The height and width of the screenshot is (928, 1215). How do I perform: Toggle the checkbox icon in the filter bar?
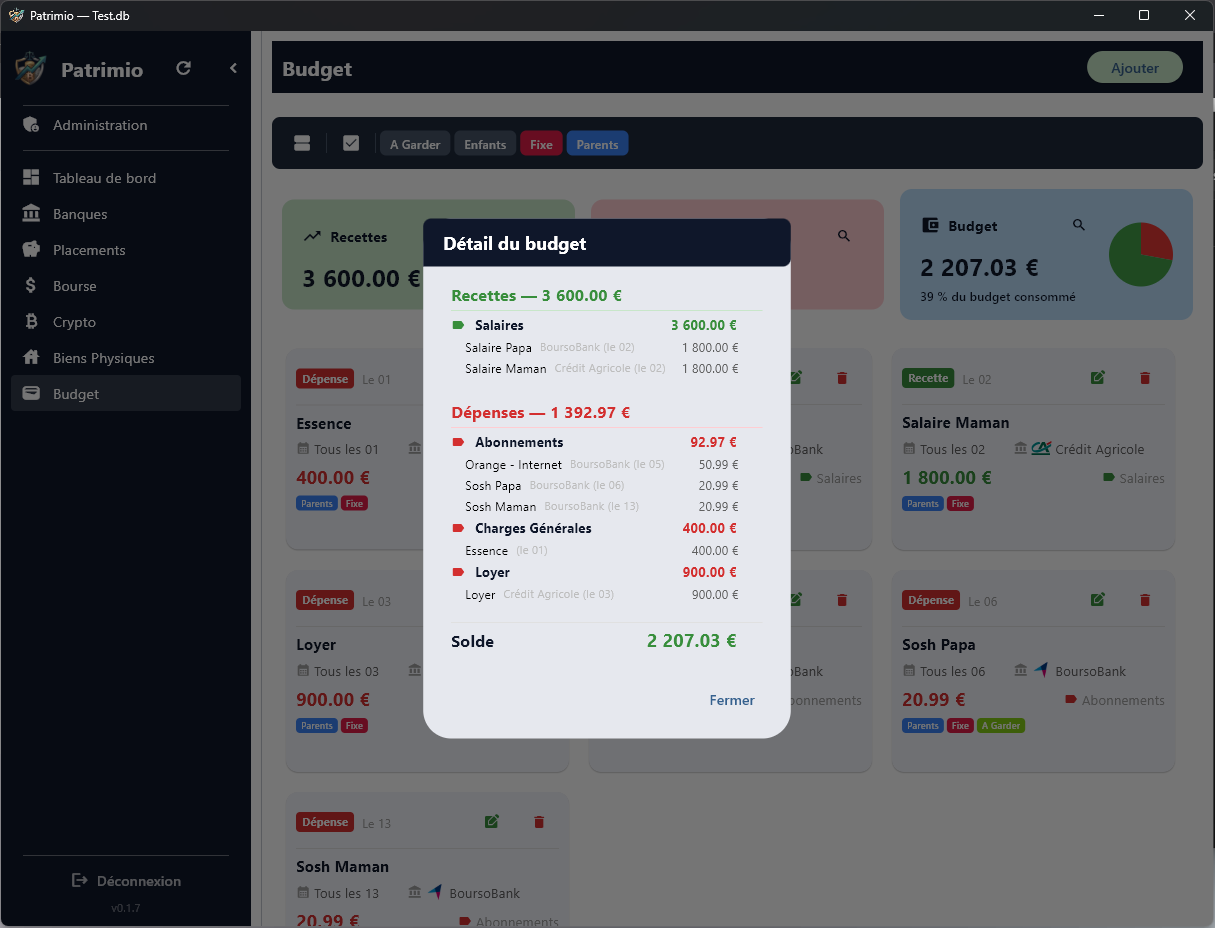pos(351,143)
